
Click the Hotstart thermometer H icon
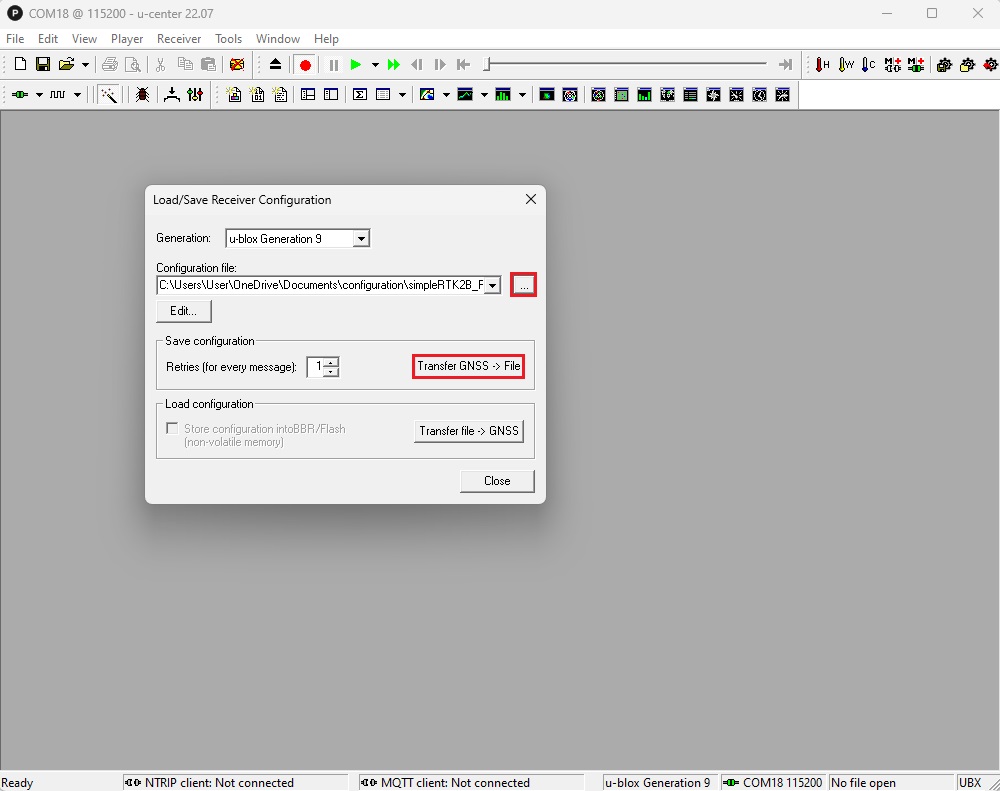pyautogui.click(x=822, y=65)
